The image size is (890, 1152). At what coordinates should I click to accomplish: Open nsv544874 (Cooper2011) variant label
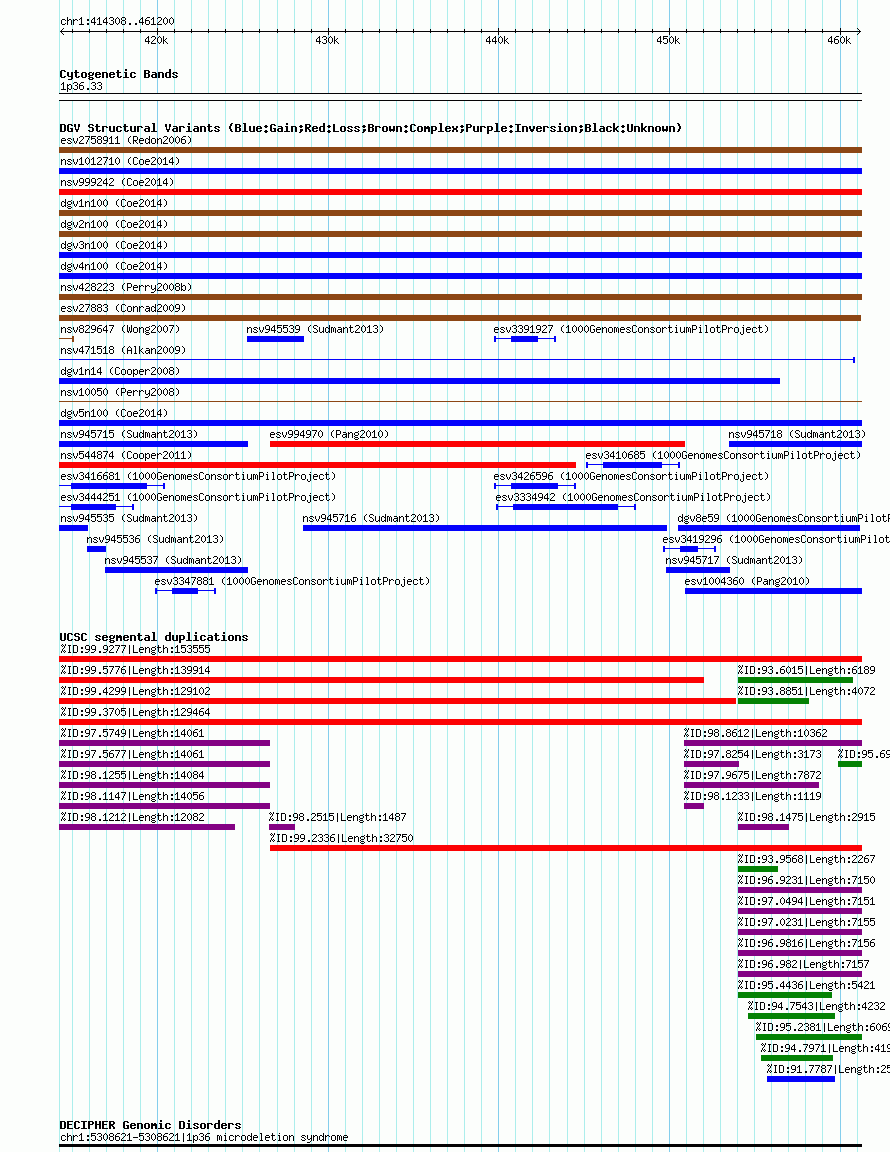tap(126, 456)
